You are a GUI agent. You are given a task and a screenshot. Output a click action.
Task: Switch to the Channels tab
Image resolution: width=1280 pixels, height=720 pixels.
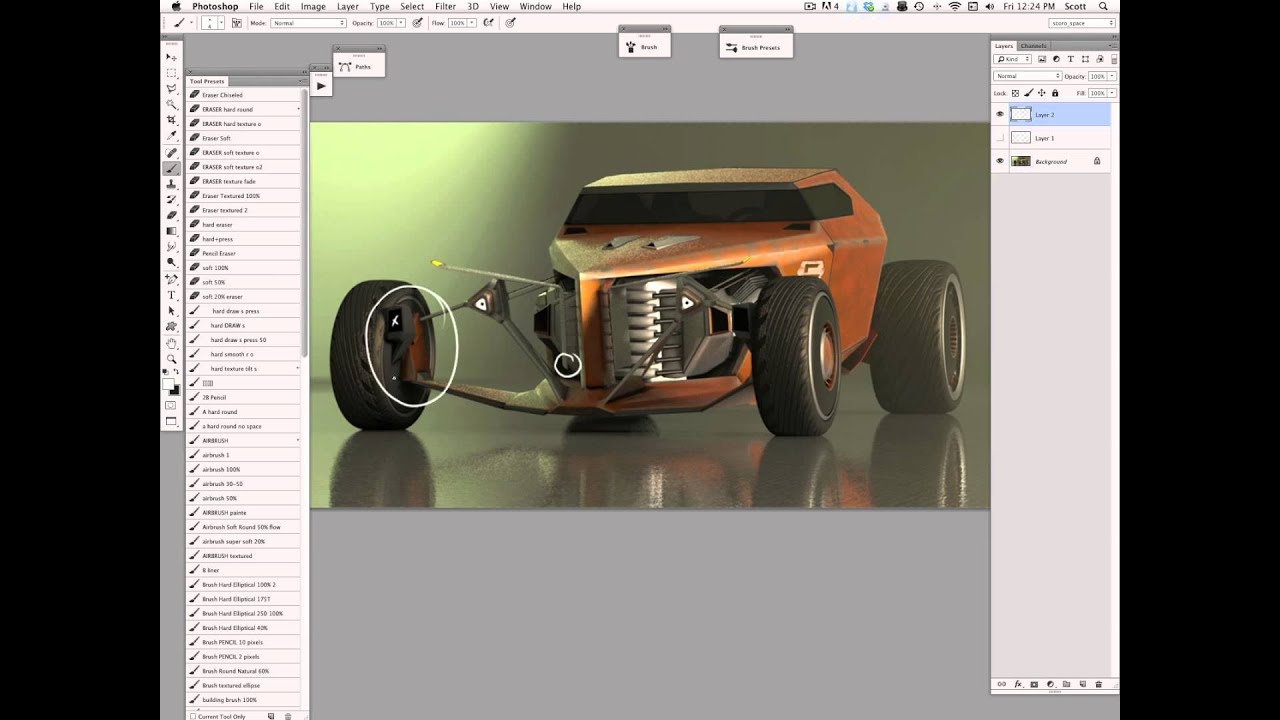pos(1033,46)
